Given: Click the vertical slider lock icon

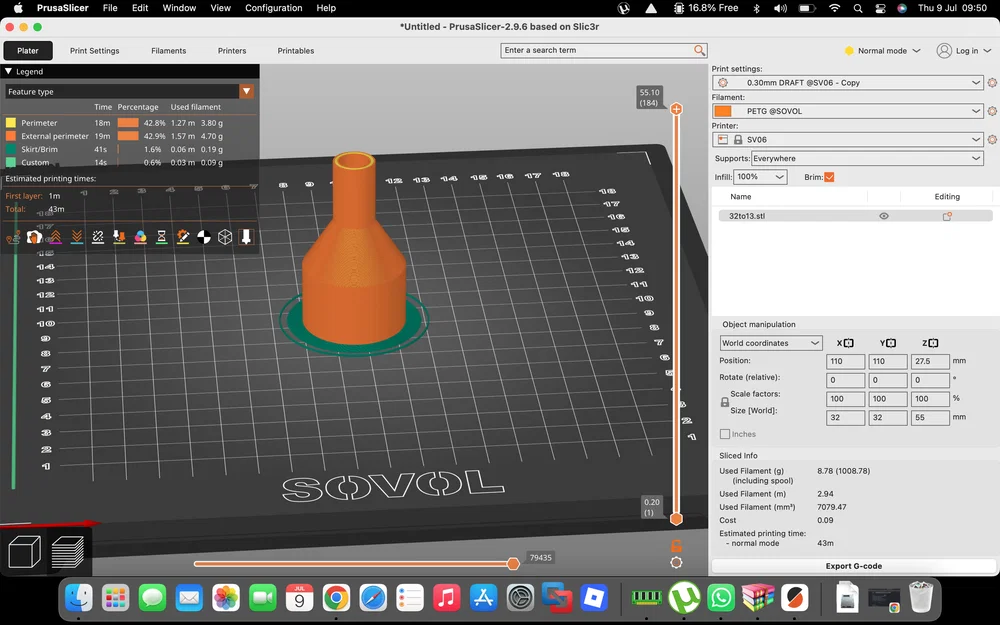Looking at the screenshot, I should click(x=676, y=546).
